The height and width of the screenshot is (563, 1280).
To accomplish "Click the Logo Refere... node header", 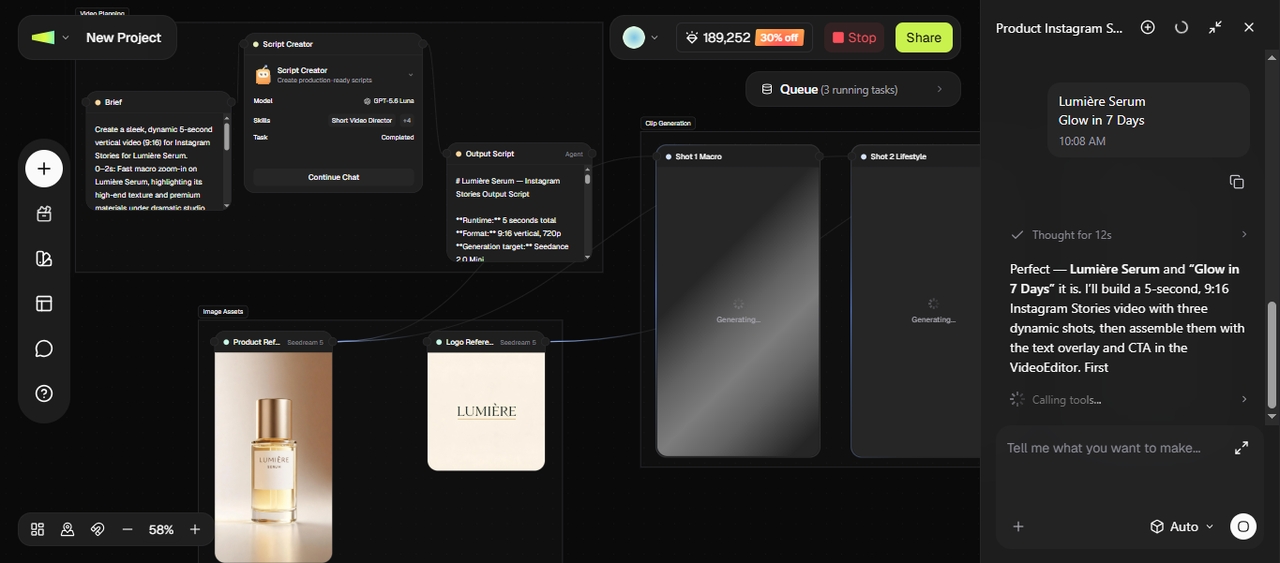I will [486, 342].
